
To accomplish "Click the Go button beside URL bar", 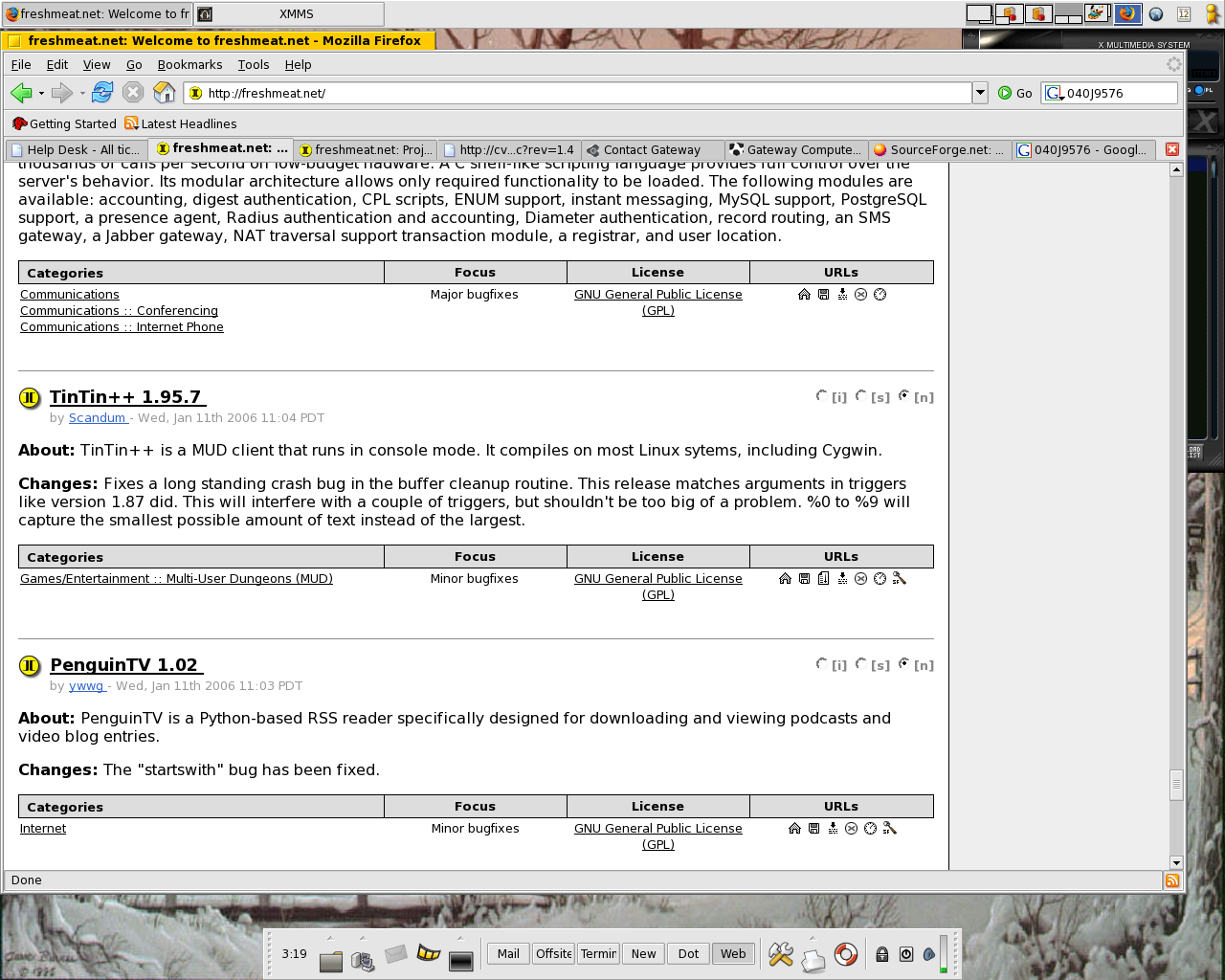I will (x=1014, y=93).
